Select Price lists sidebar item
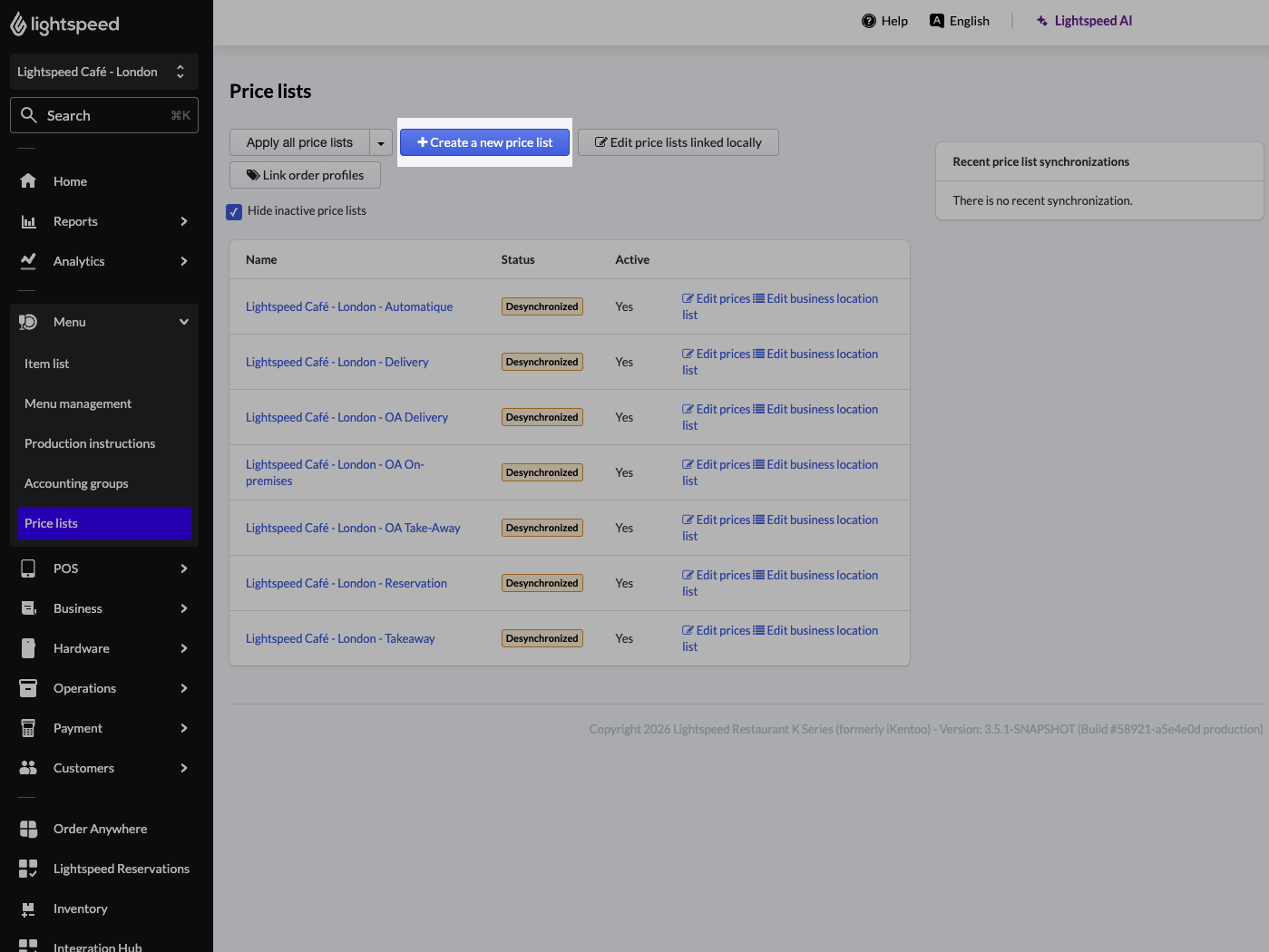This screenshot has height=952, width=1269. click(104, 523)
